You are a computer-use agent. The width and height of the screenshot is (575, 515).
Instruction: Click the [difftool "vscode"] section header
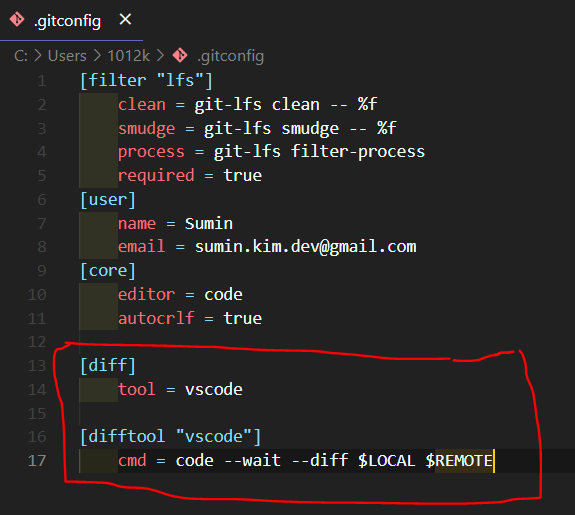(x=171, y=437)
